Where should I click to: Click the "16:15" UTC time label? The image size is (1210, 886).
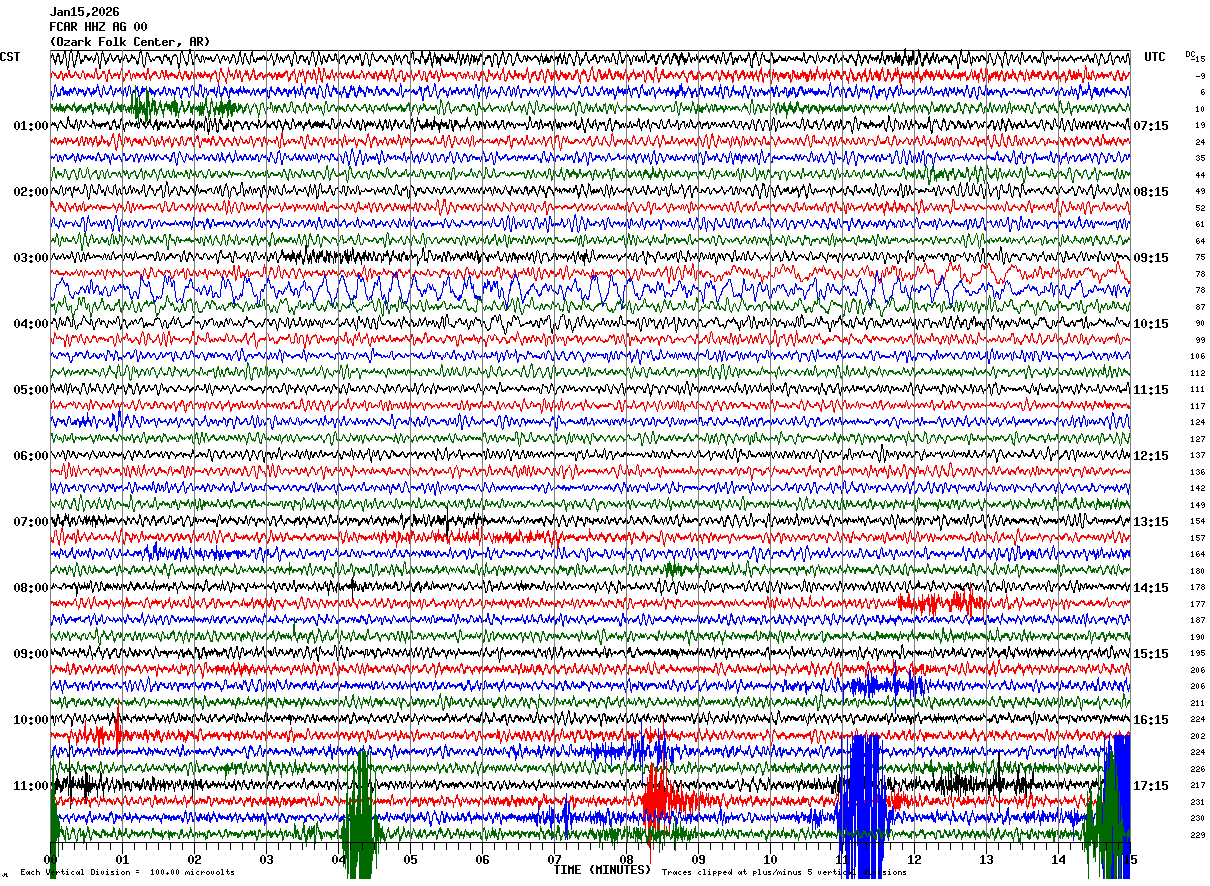(1151, 720)
